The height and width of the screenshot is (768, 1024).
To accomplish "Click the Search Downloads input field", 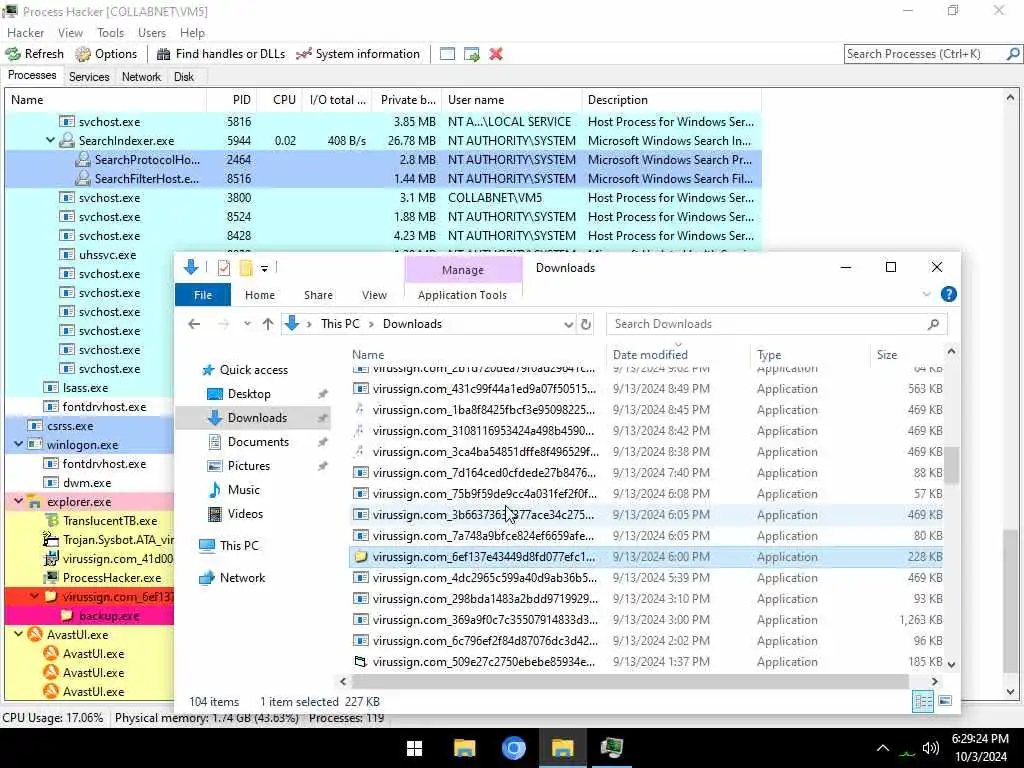I will coord(776,324).
